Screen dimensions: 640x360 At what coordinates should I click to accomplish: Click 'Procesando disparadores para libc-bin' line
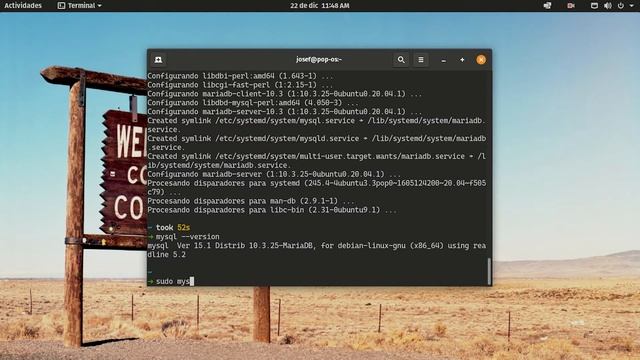(x=272, y=210)
